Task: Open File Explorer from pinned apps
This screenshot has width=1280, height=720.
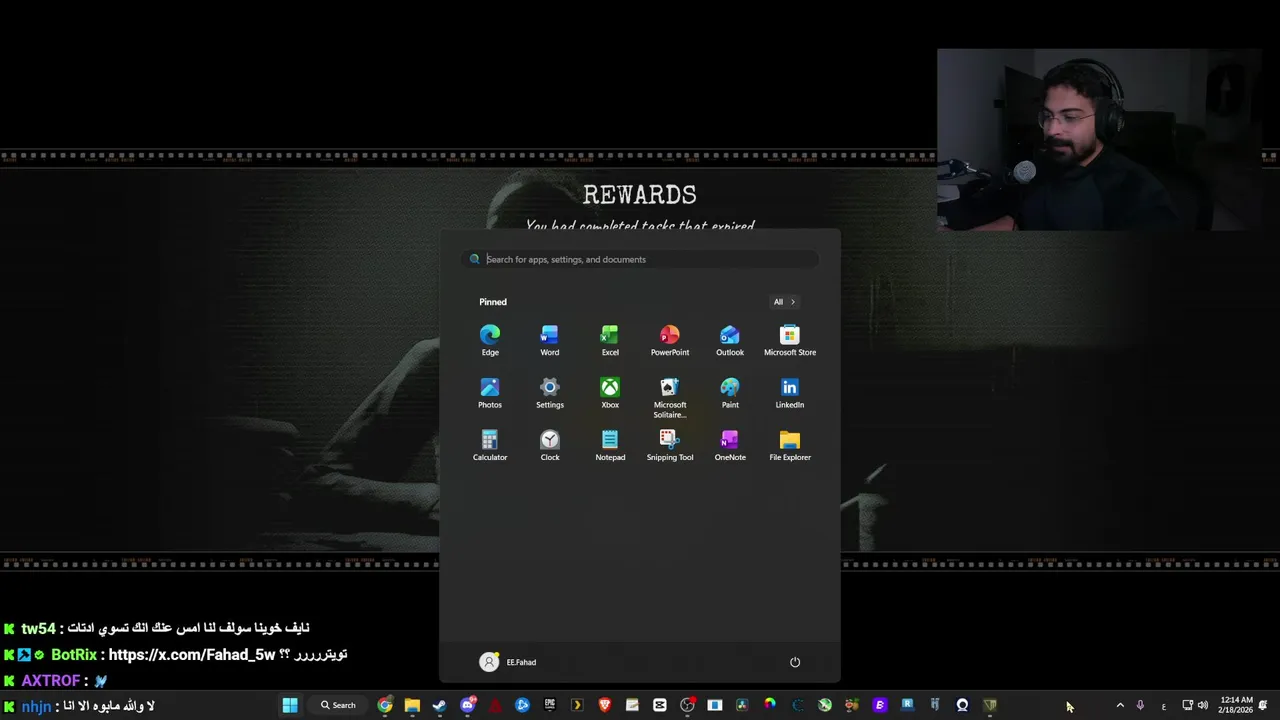Action: [790, 445]
